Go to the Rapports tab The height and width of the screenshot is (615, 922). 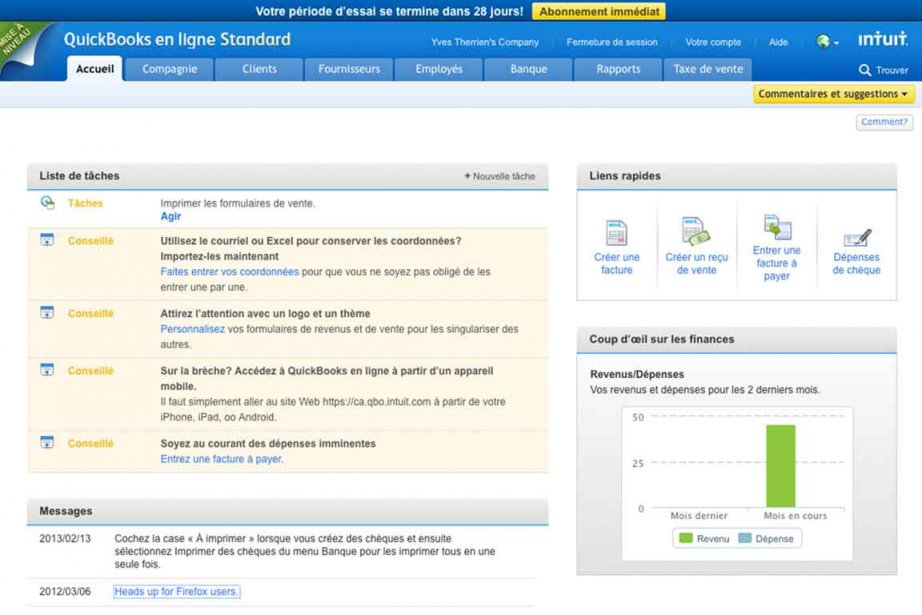(x=618, y=69)
